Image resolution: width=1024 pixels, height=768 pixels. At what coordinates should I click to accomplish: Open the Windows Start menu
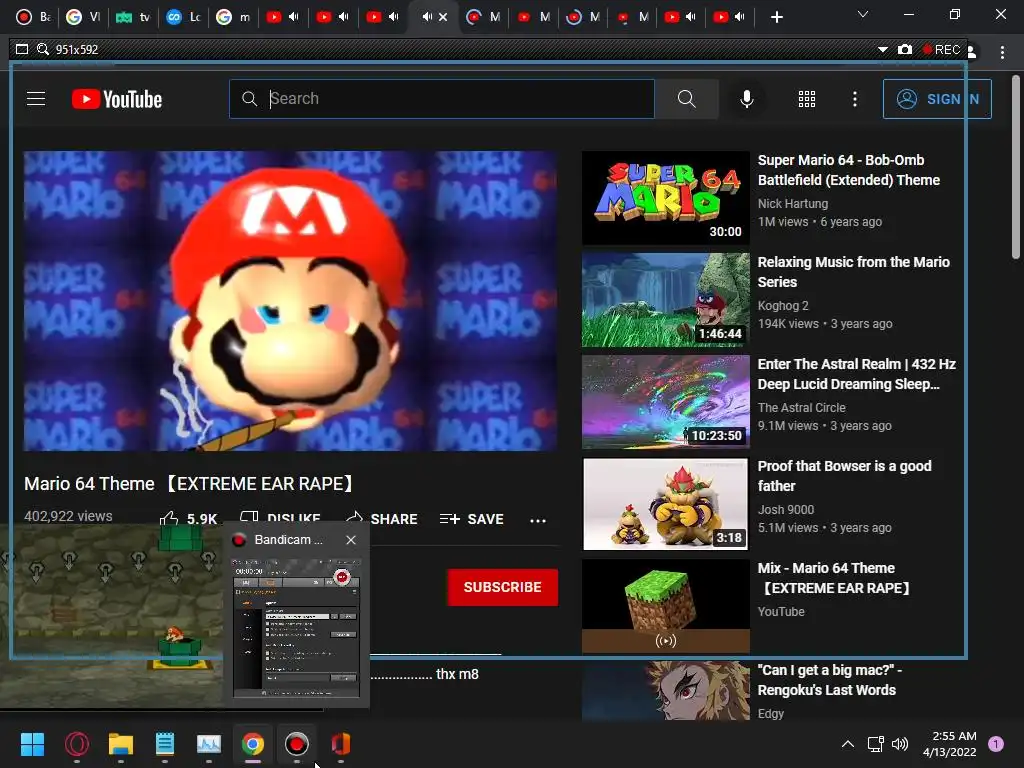tap(33, 744)
